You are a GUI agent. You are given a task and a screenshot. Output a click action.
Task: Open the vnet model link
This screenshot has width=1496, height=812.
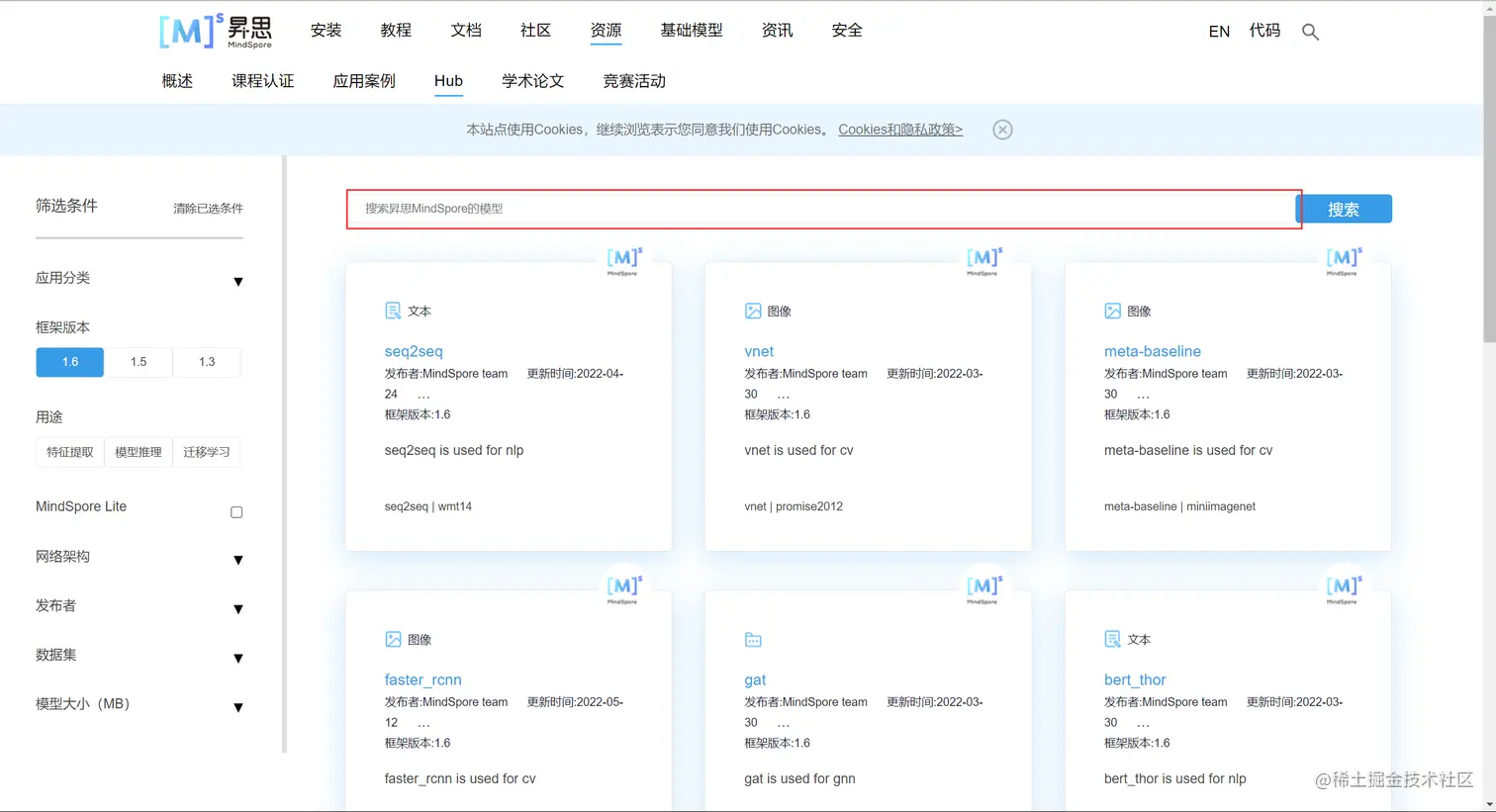(x=759, y=351)
